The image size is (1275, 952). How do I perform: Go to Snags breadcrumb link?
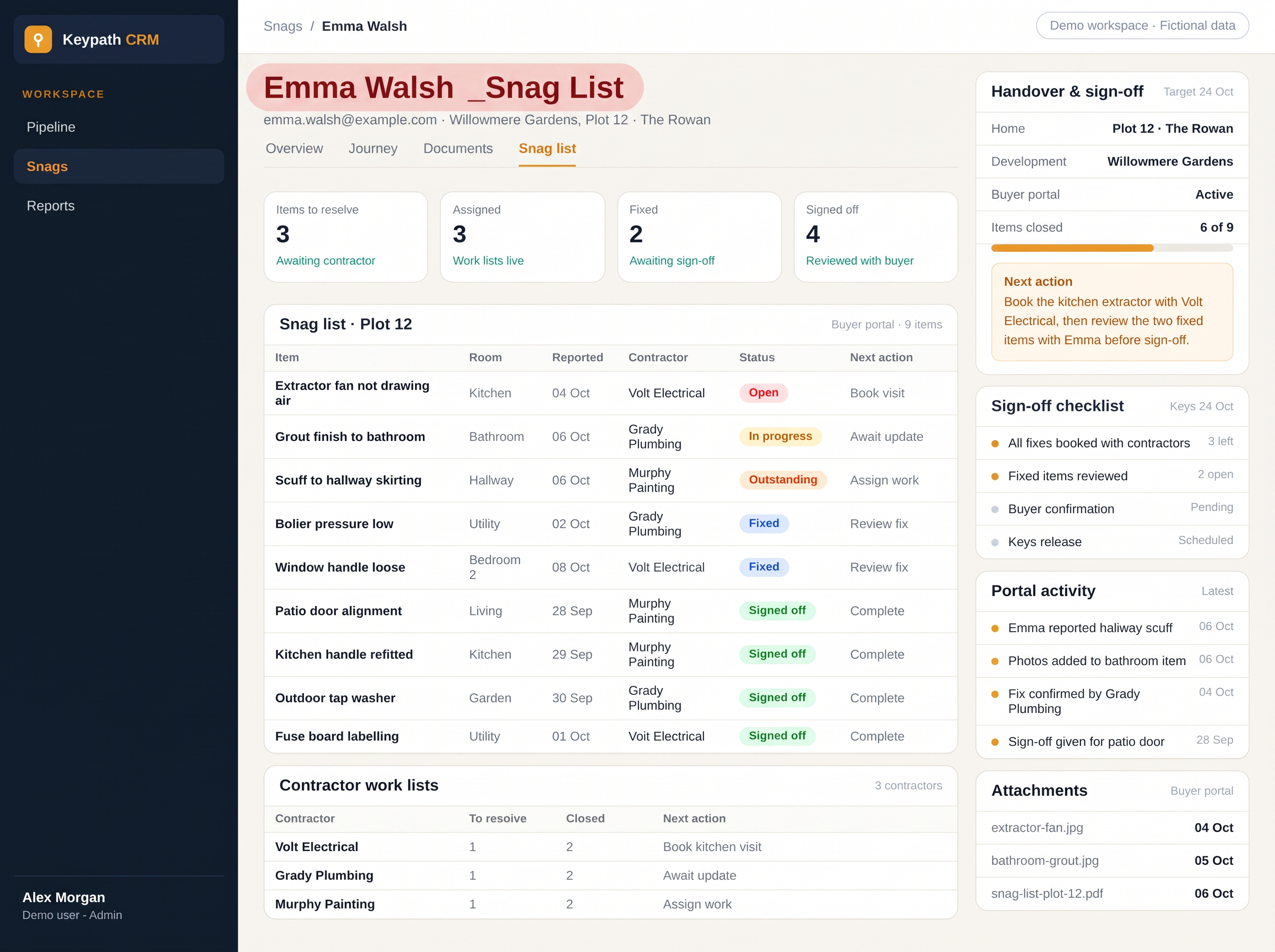click(282, 27)
